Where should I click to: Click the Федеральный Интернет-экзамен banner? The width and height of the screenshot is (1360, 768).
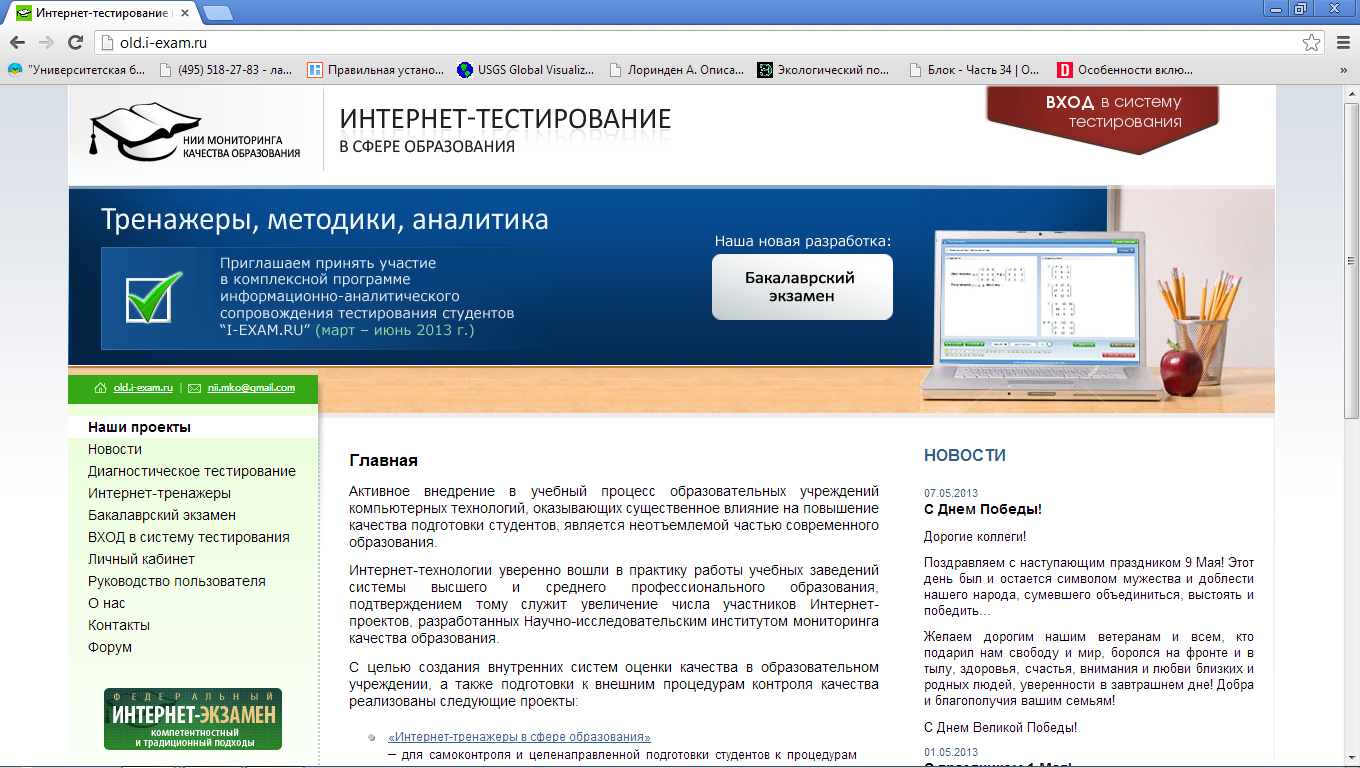pos(193,719)
